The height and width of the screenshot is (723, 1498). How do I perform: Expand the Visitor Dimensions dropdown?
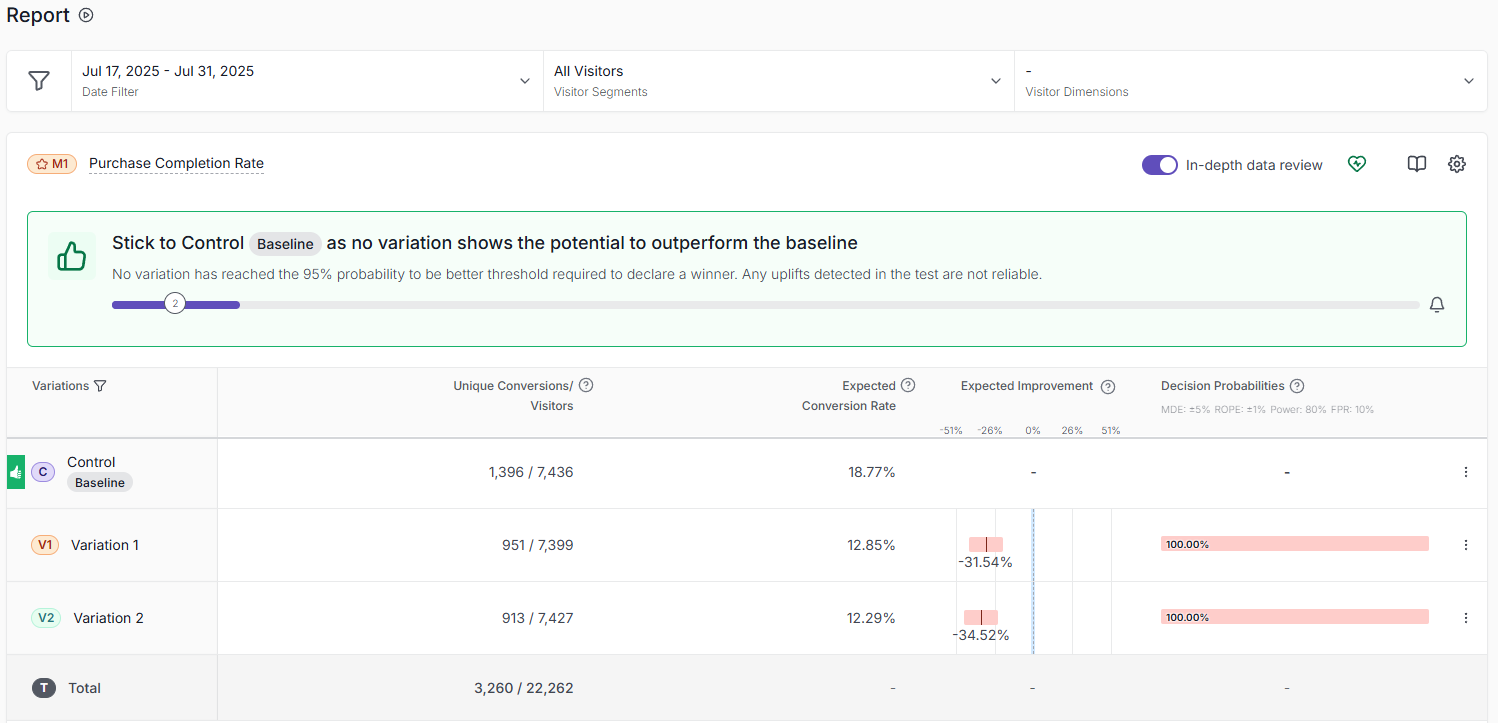1250,80
